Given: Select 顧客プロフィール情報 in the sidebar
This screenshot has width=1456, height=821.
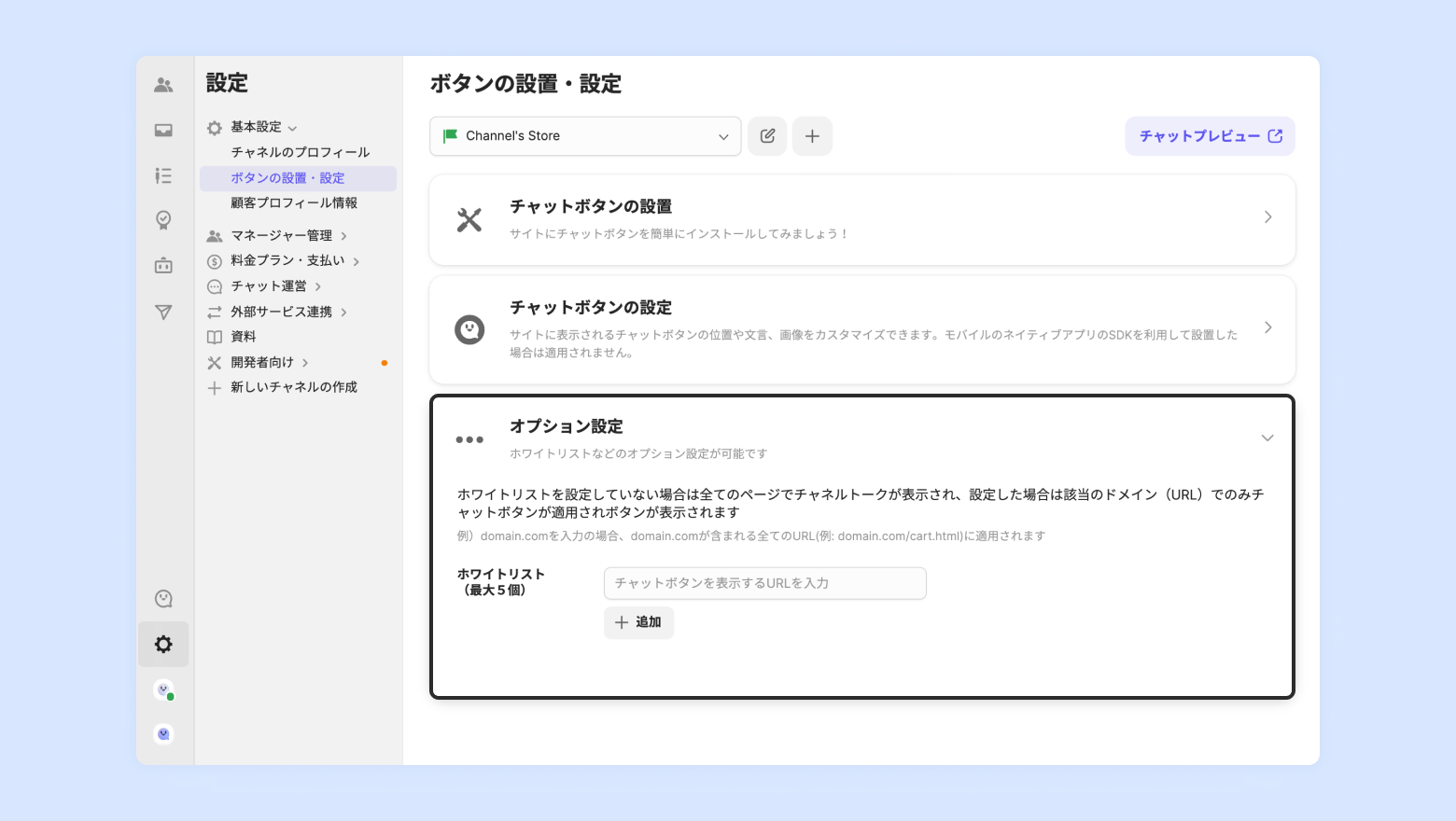Looking at the screenshot, I should pos(294,202).
